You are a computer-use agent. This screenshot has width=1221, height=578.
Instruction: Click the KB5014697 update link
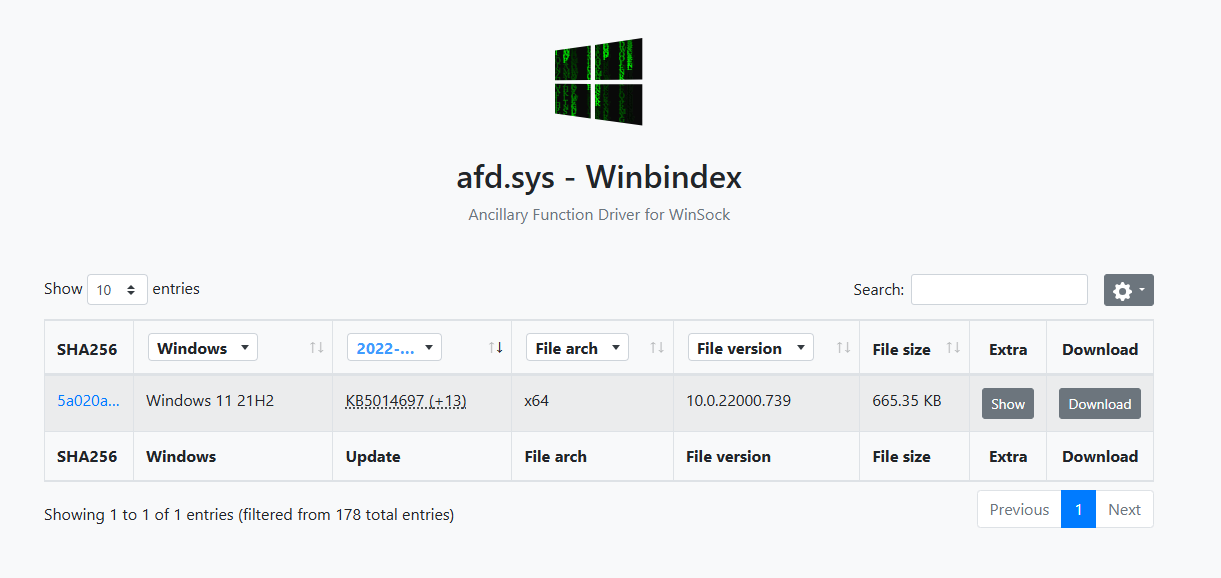pos(406,401)
